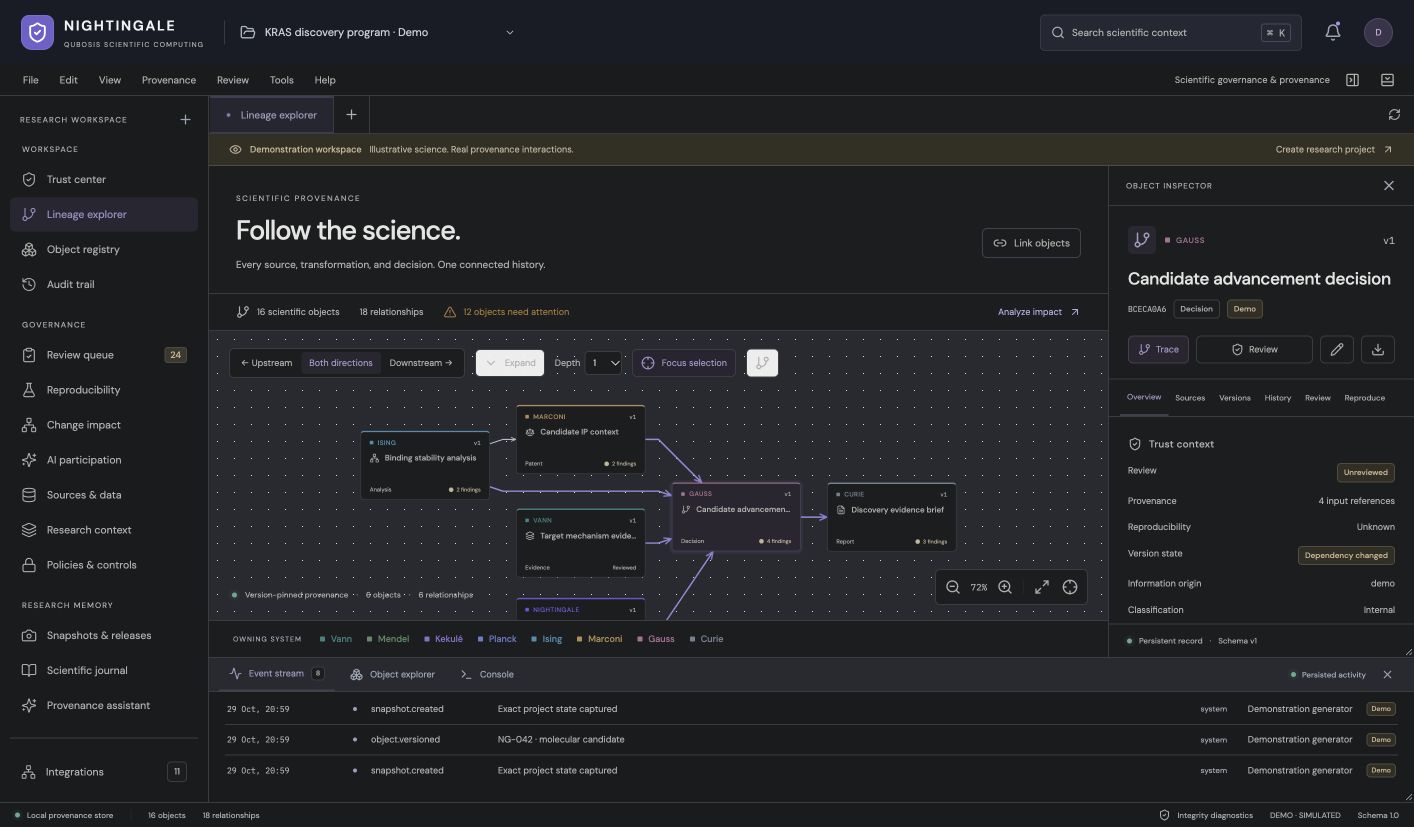Zoom in the lineage graph

tap(1005, 587)
